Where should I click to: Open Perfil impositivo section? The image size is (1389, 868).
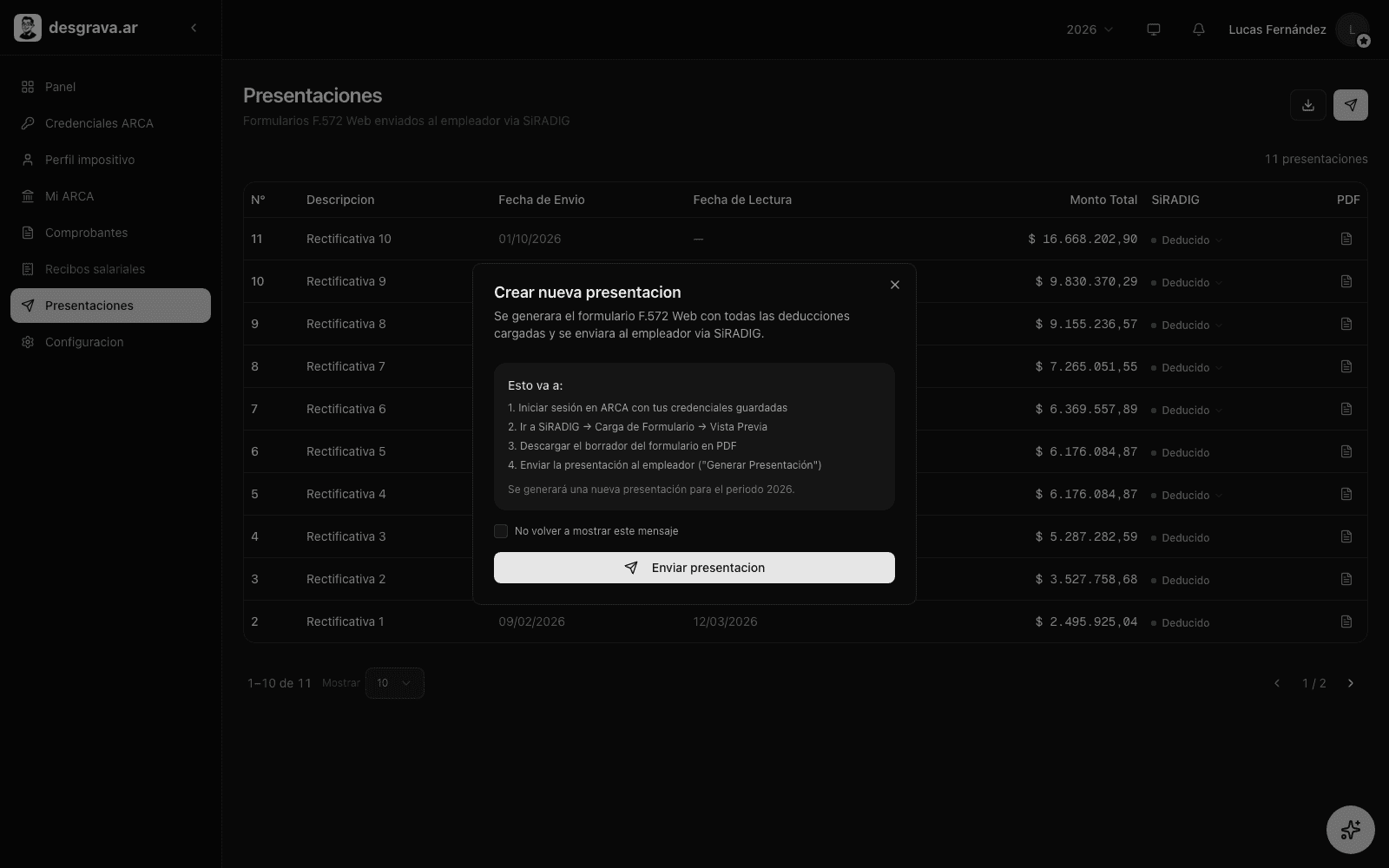(110, 160)
